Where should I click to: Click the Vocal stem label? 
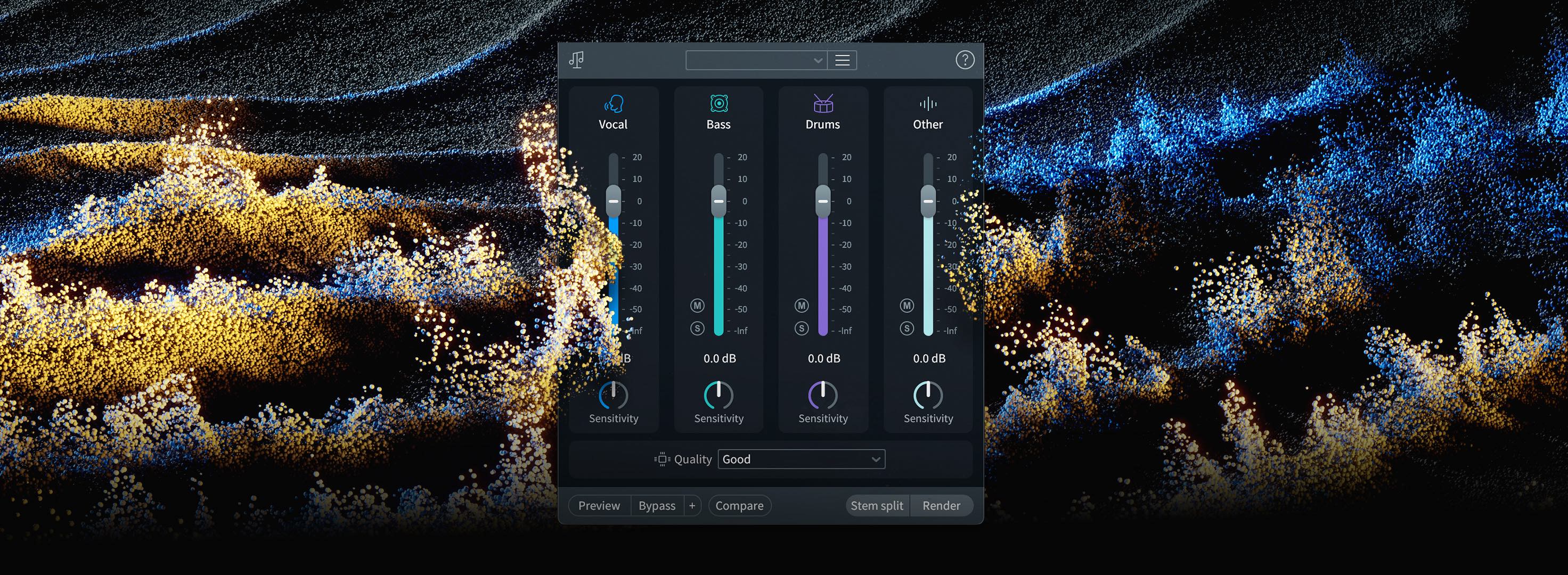613,124
